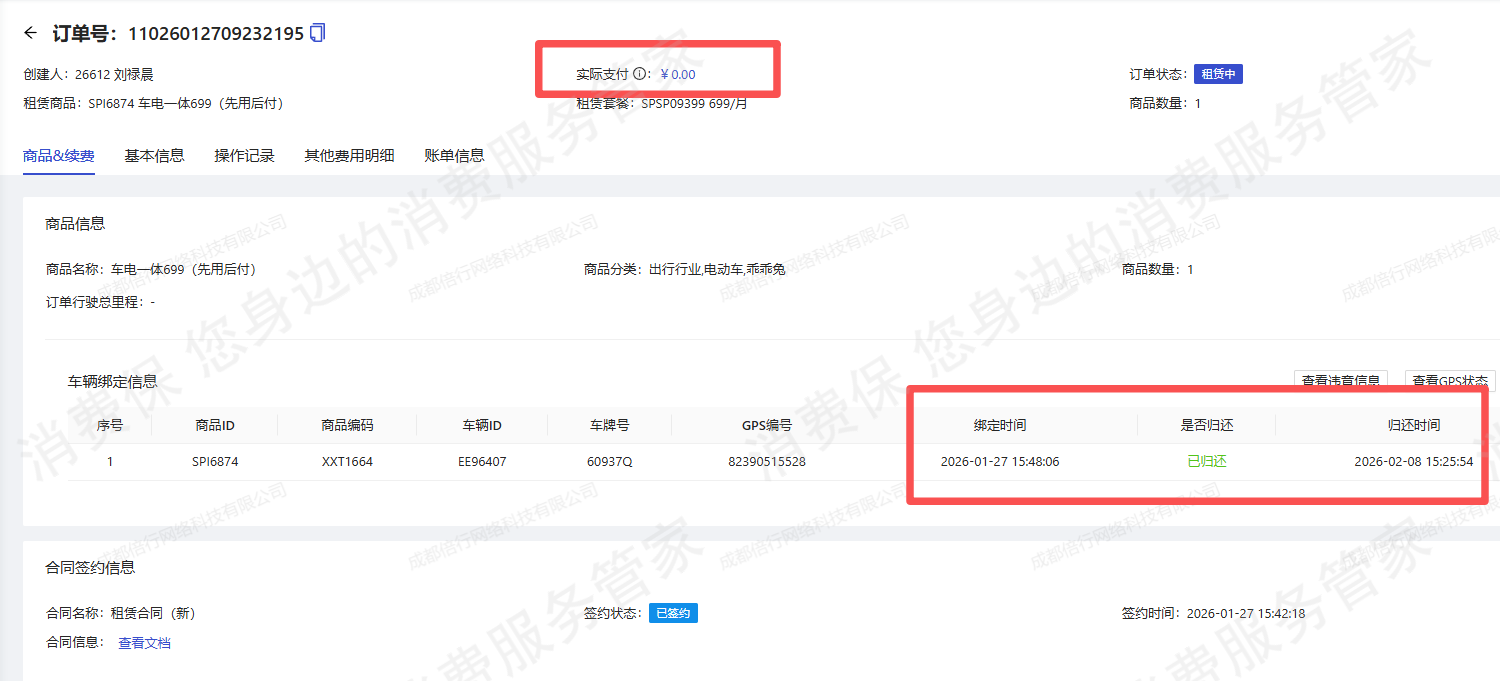Click the ¥ 0.00 actual payment amount
1500x681 pixels.
678,74
